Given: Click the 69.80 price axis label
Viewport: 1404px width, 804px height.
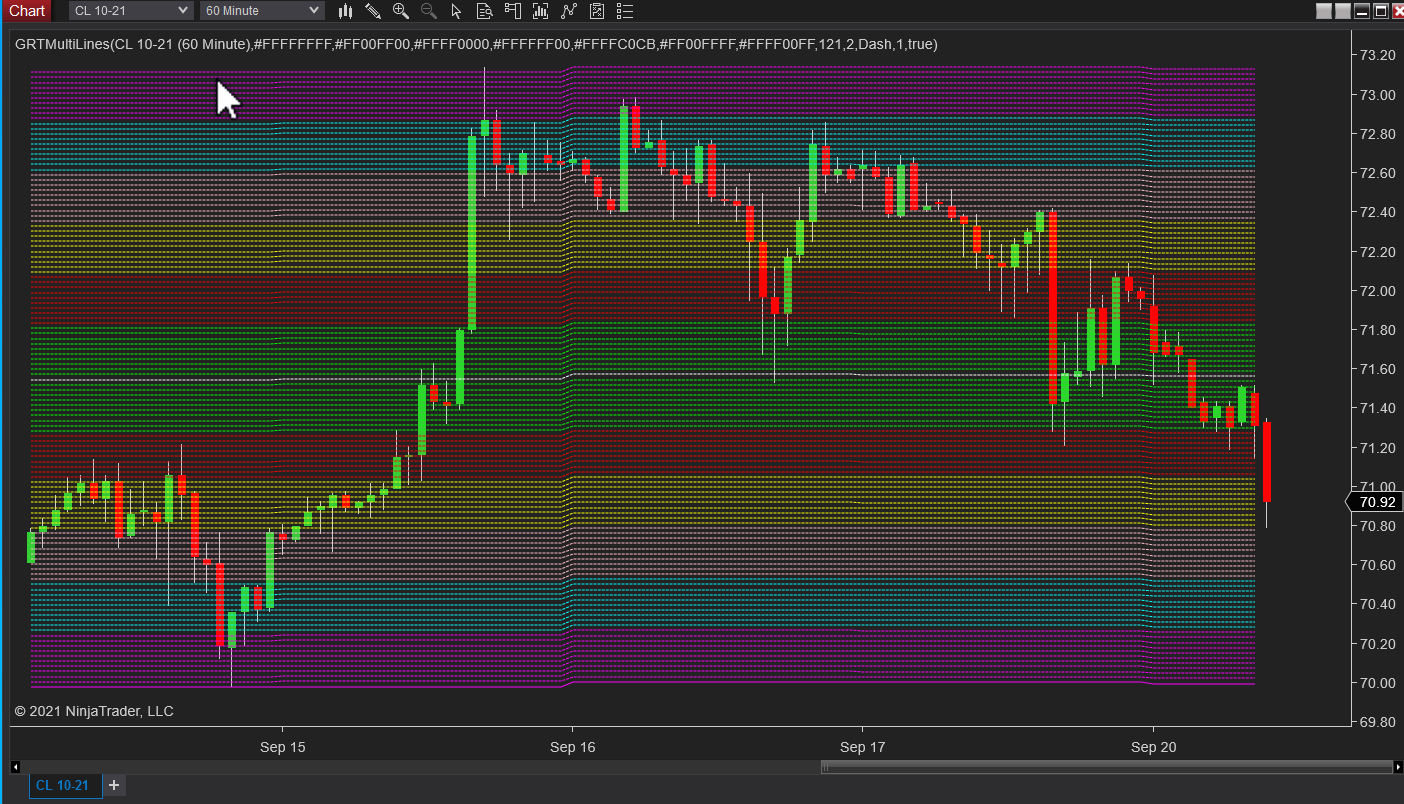Looking at the screenshot, I should click(1377, 722).
